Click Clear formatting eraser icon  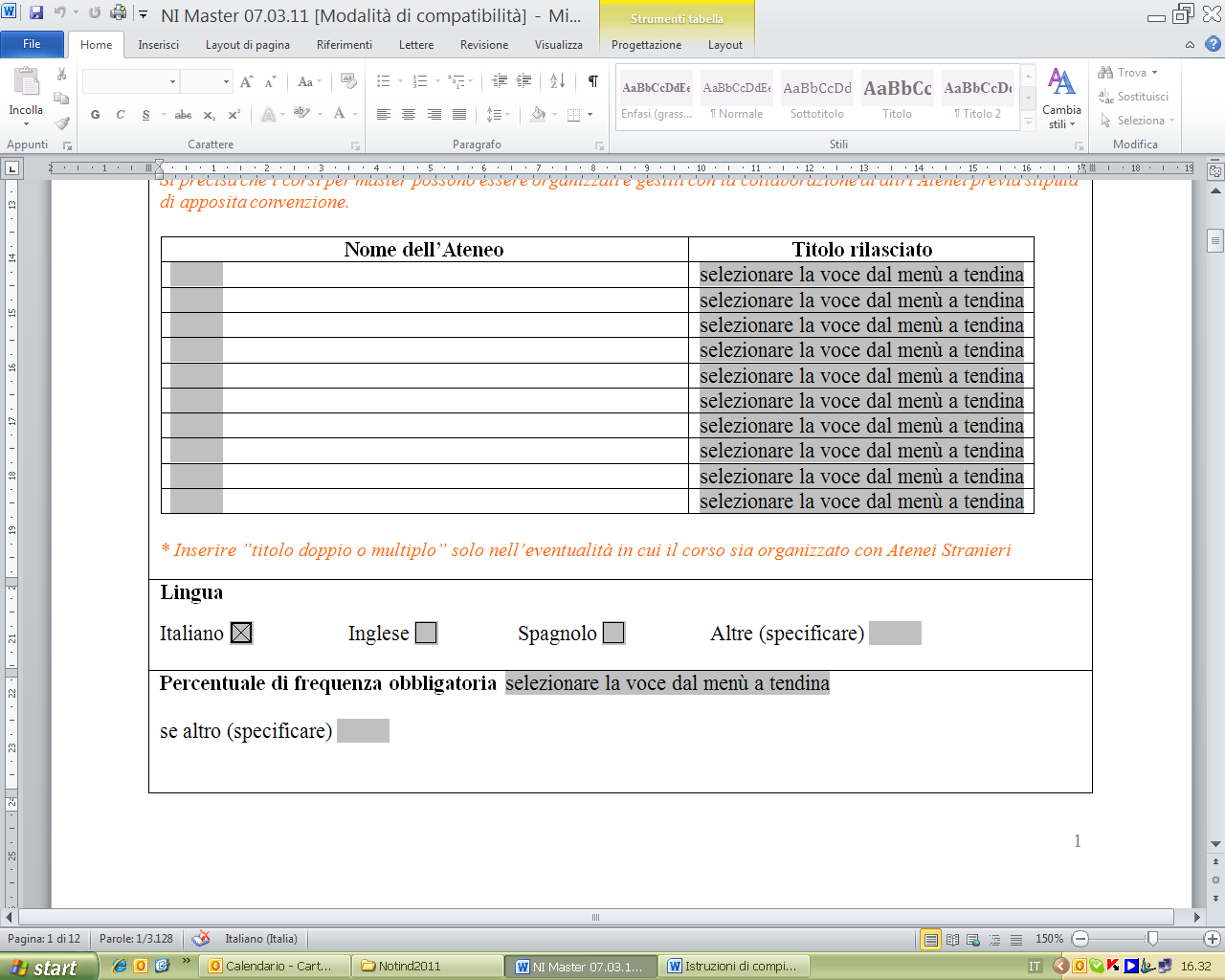(348, 81)
